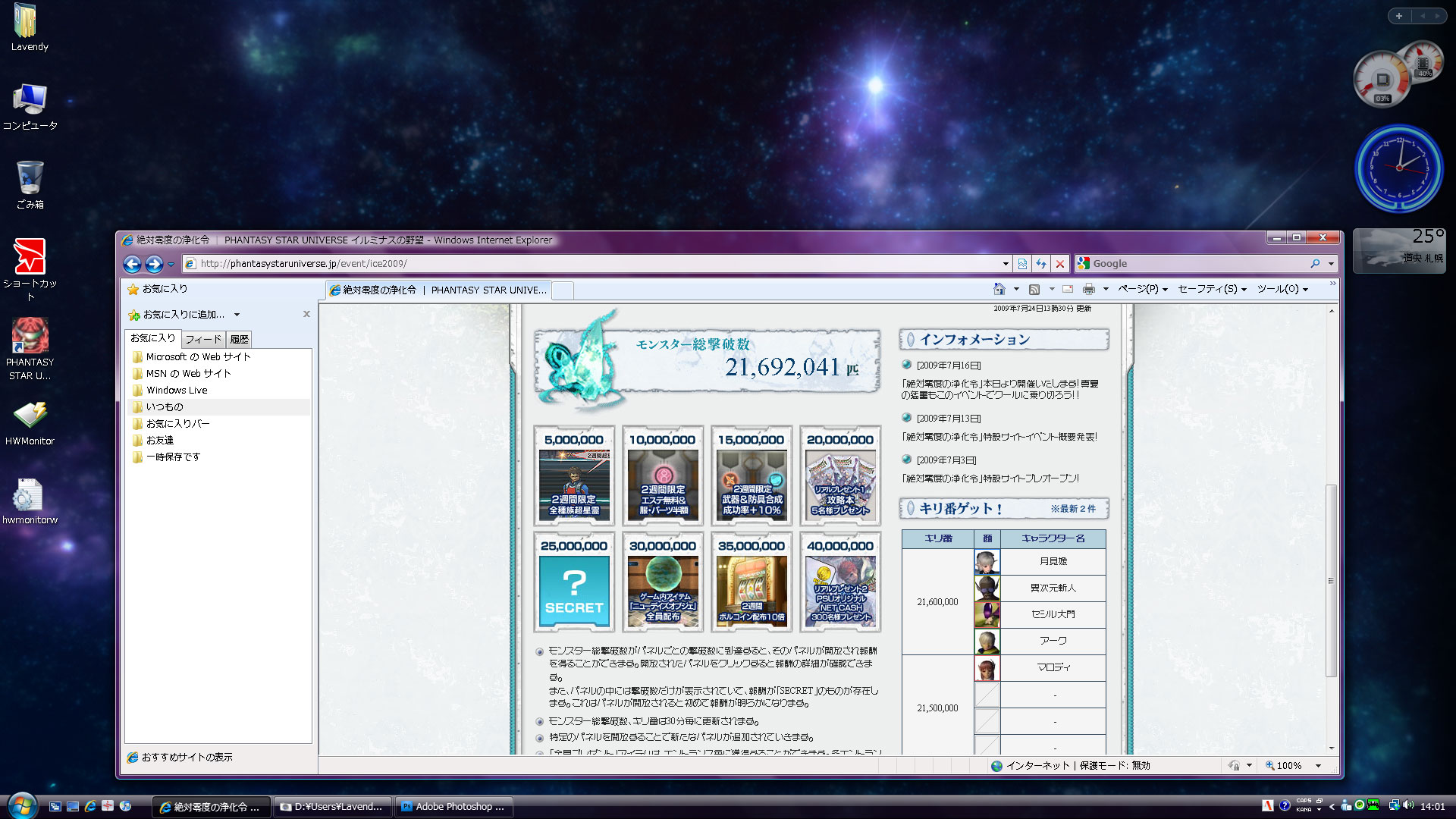Image resolution: width=1456 pixels, height=819 pixels.
Task: Open the recent pages dropdown beside Forward
Action: click(171, 264)
